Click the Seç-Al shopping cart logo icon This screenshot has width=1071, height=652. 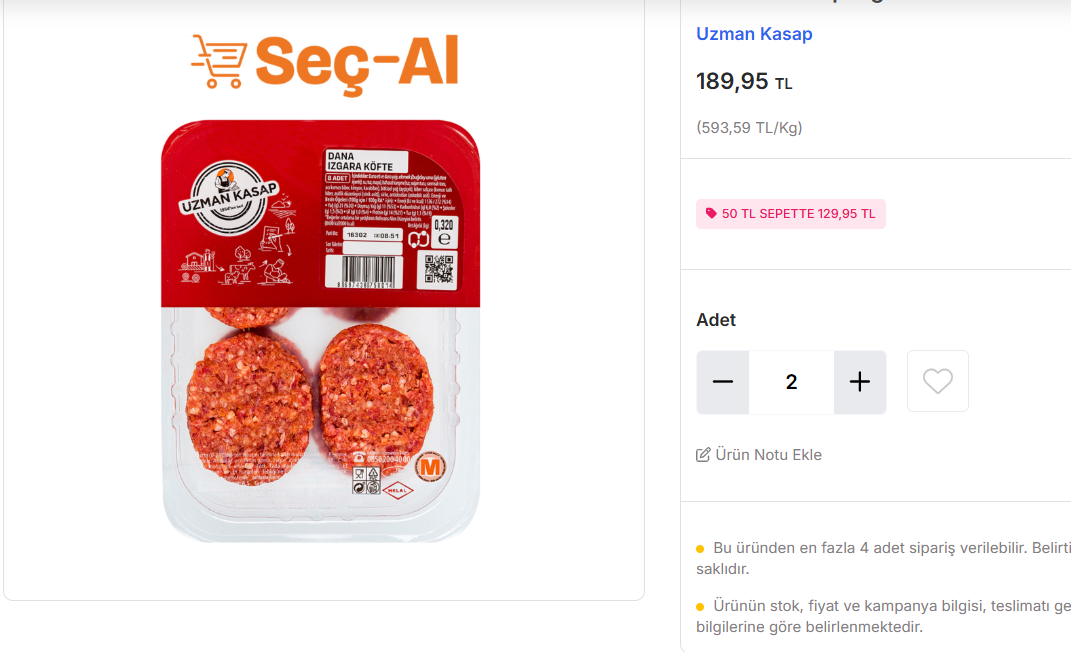pyautogui.click(x=218, y=62)
